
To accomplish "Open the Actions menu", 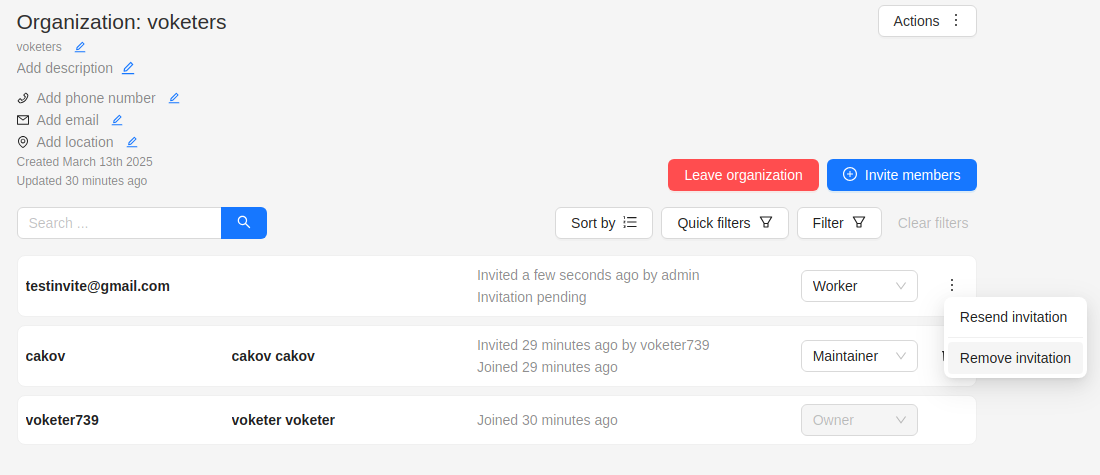I will pos(927,21).
